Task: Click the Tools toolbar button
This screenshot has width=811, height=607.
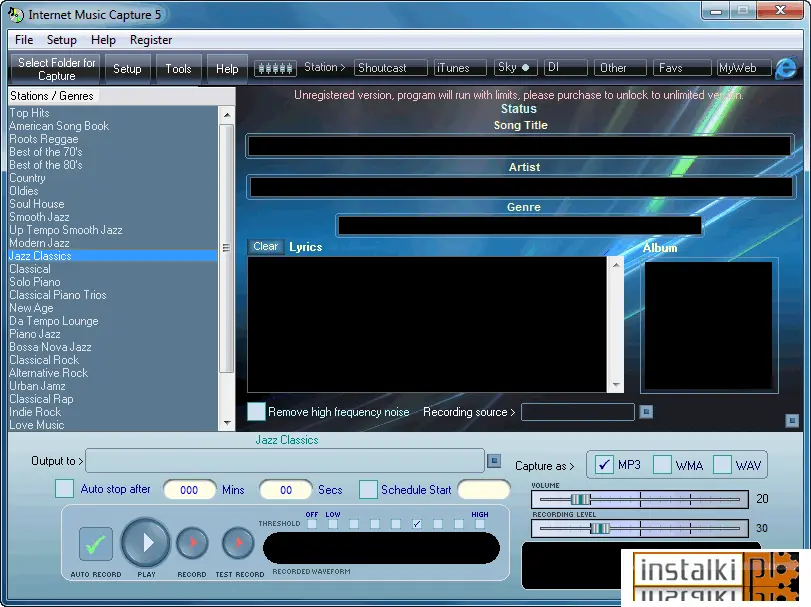Action: click(x=178, y=69)
